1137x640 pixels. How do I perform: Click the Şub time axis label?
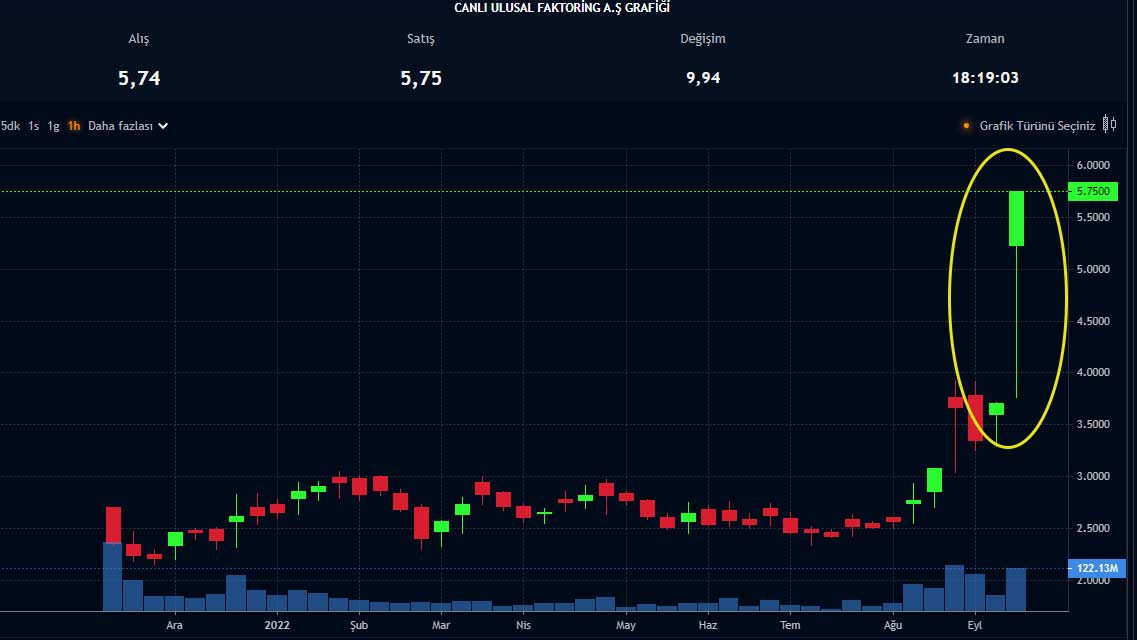tap(359, 625)
